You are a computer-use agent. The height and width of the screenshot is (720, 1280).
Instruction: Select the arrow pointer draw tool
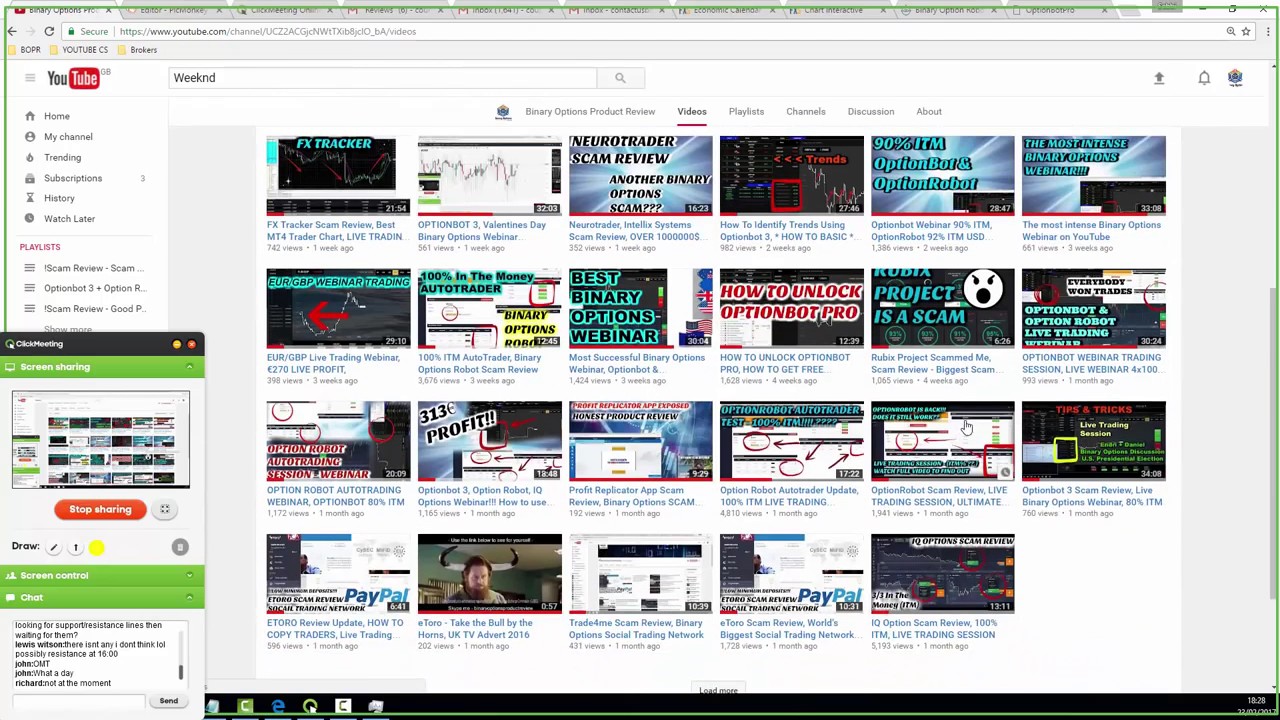coord(75,547)
